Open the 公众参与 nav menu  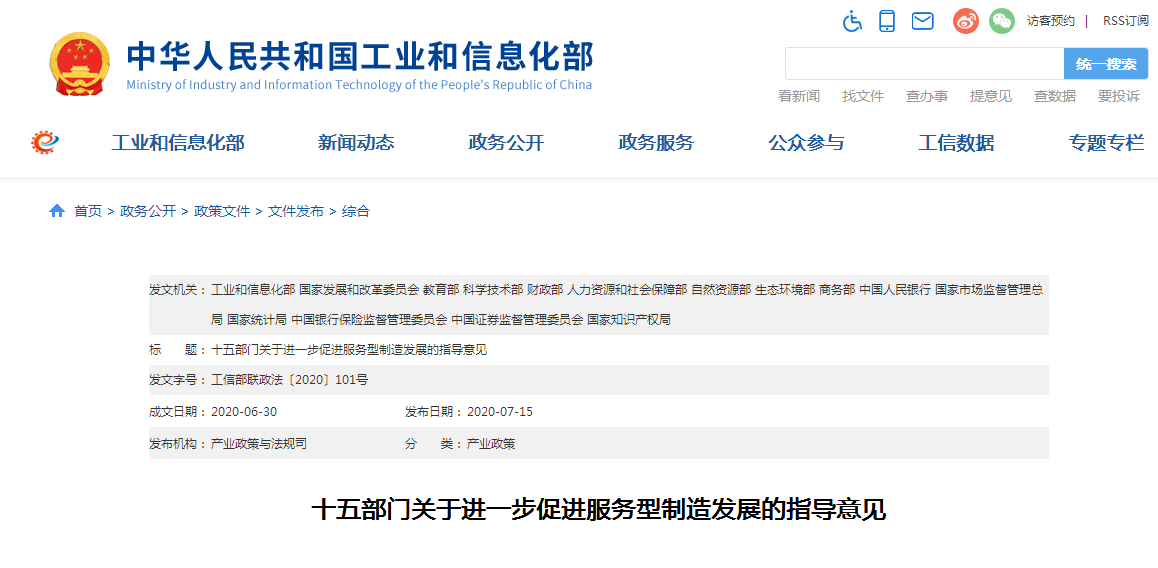pyautogui.click(x=806, y=143)
